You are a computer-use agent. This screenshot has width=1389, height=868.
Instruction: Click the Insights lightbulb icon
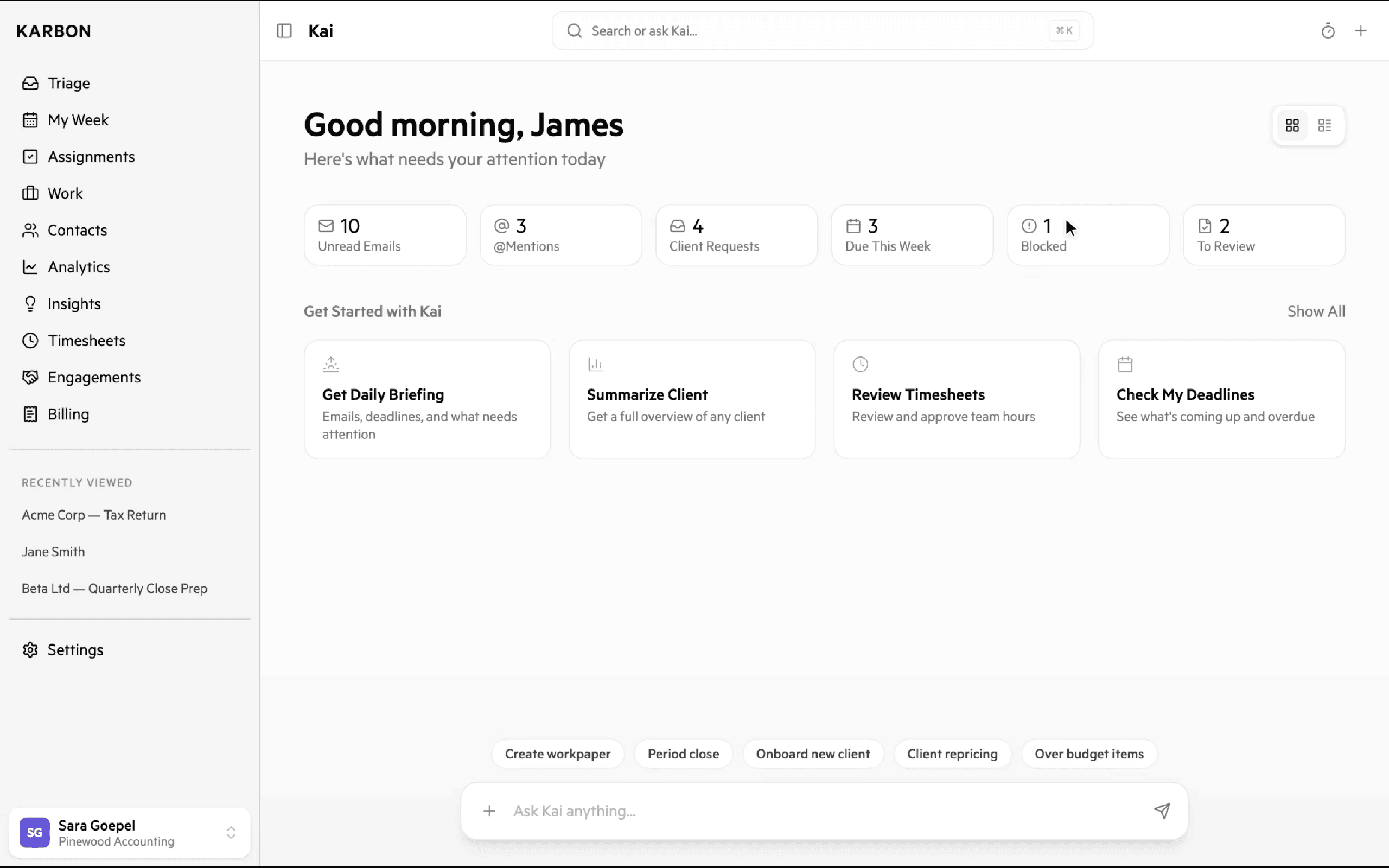pos(30,304)
